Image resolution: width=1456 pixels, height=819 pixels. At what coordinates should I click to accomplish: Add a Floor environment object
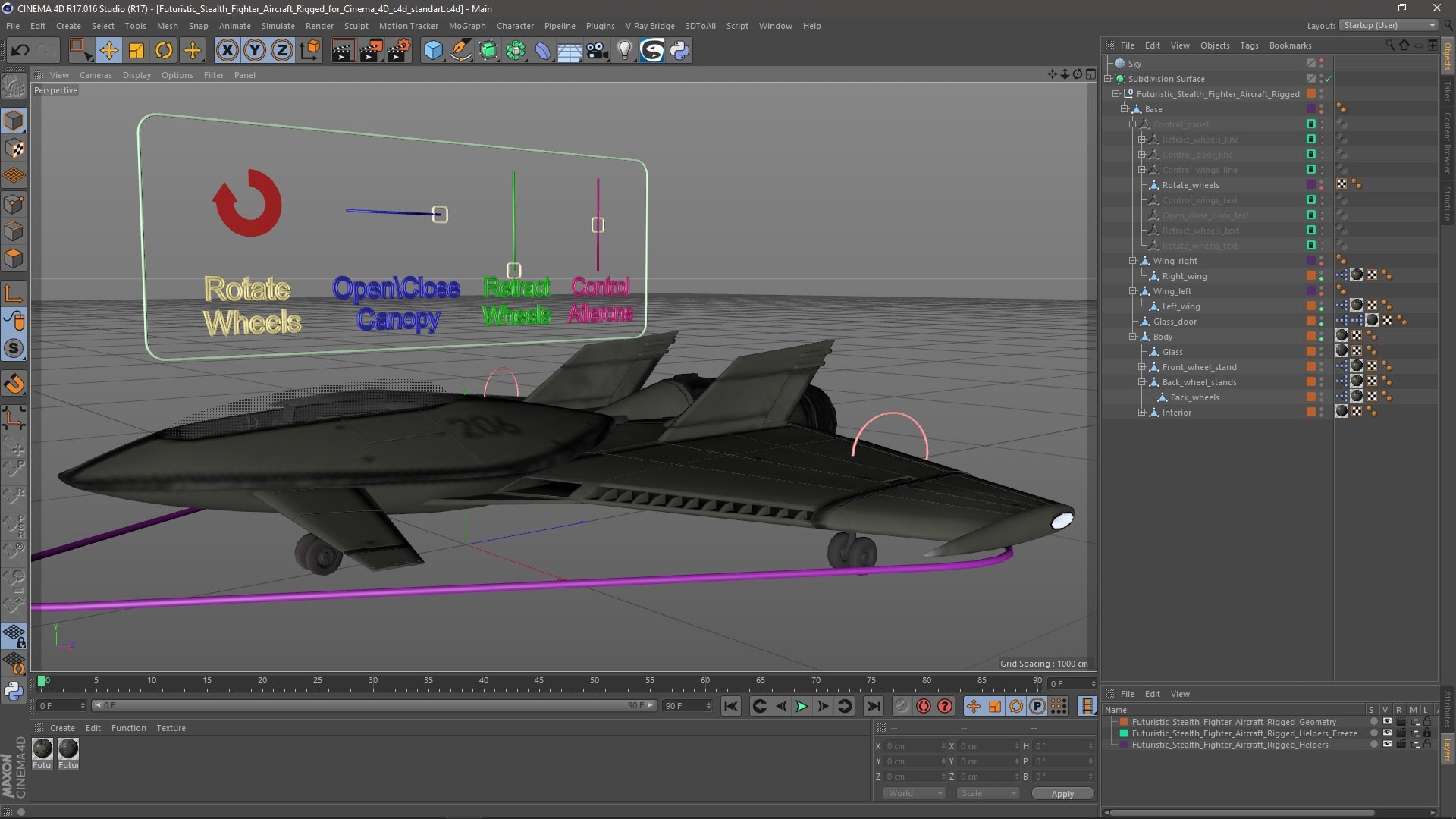(570, 51)
